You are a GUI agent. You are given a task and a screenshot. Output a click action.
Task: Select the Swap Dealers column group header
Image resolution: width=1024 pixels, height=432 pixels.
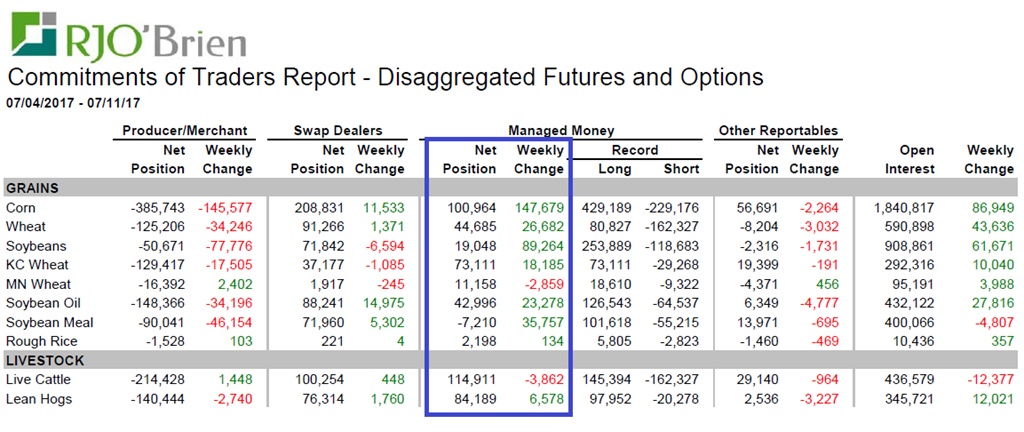(x=337, y=130)
